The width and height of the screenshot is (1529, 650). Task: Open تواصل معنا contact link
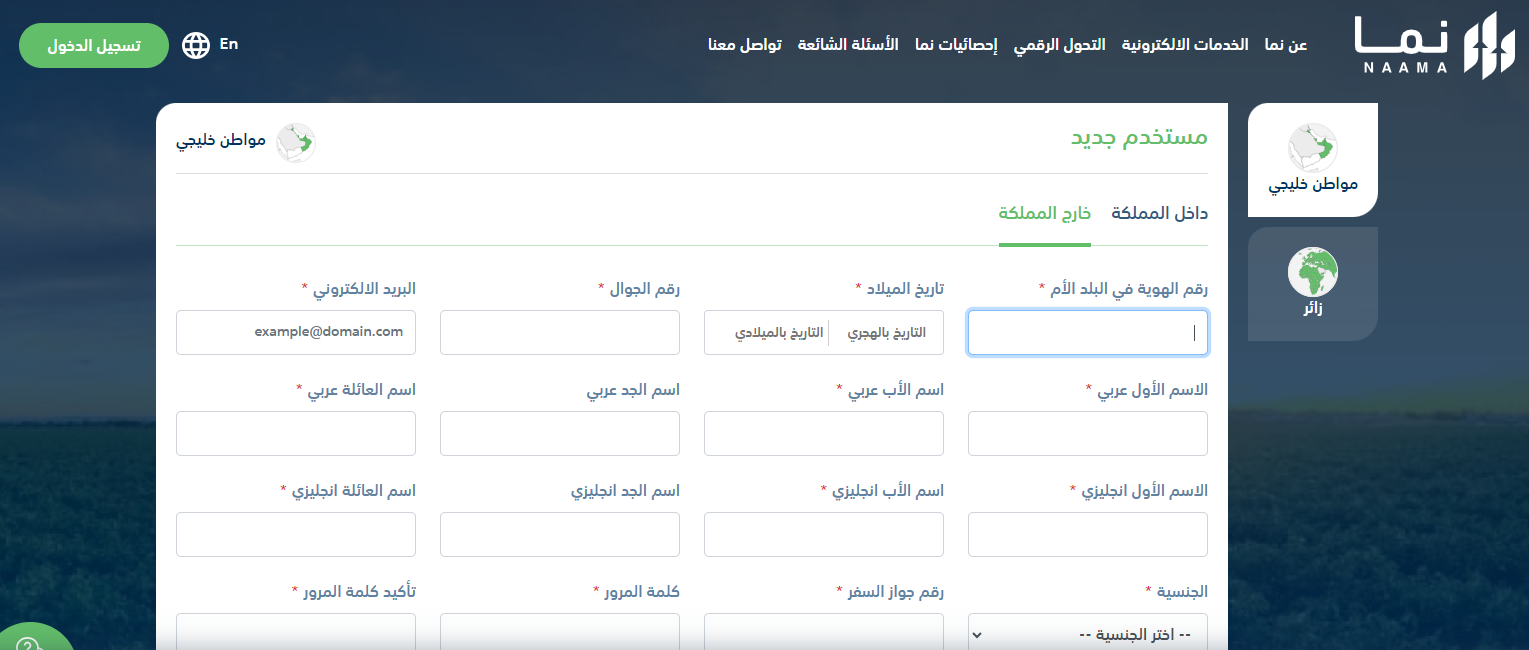coord(745,45)
